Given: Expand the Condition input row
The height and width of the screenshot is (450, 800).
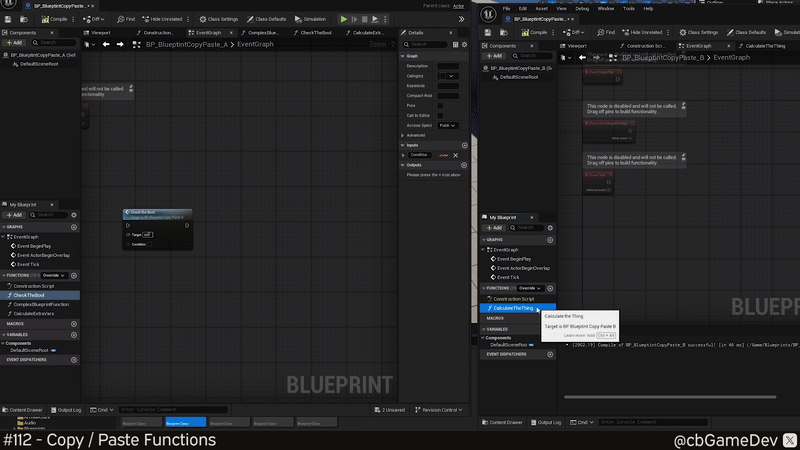Looking at the screenshot, I should tap(403, 155).
